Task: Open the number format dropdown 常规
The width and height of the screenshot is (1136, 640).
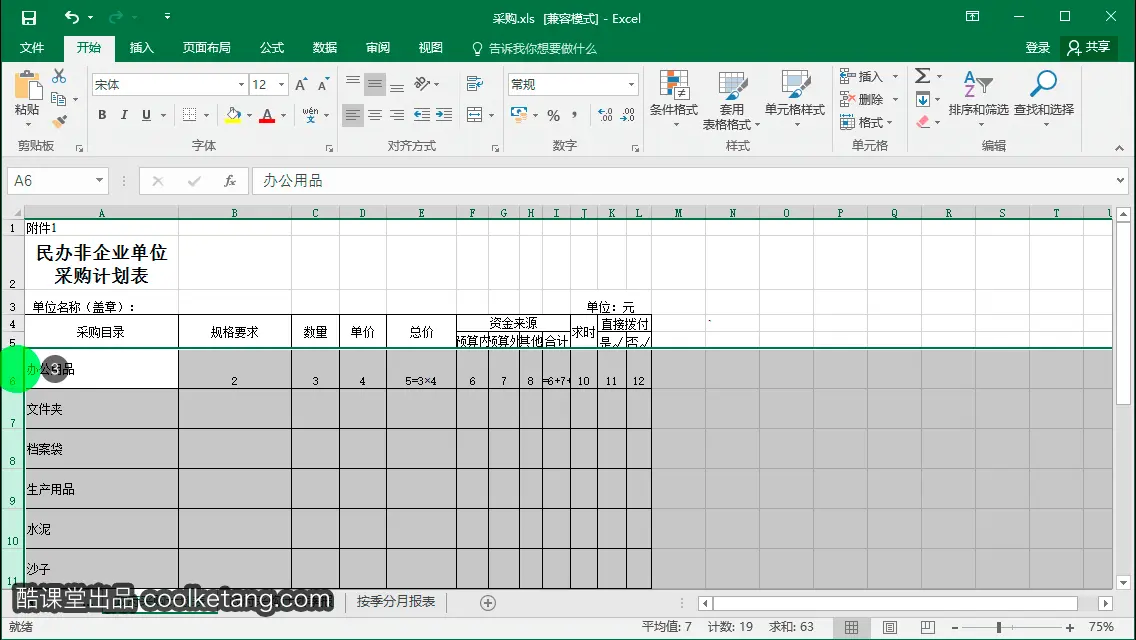Action: click(631, 85)
